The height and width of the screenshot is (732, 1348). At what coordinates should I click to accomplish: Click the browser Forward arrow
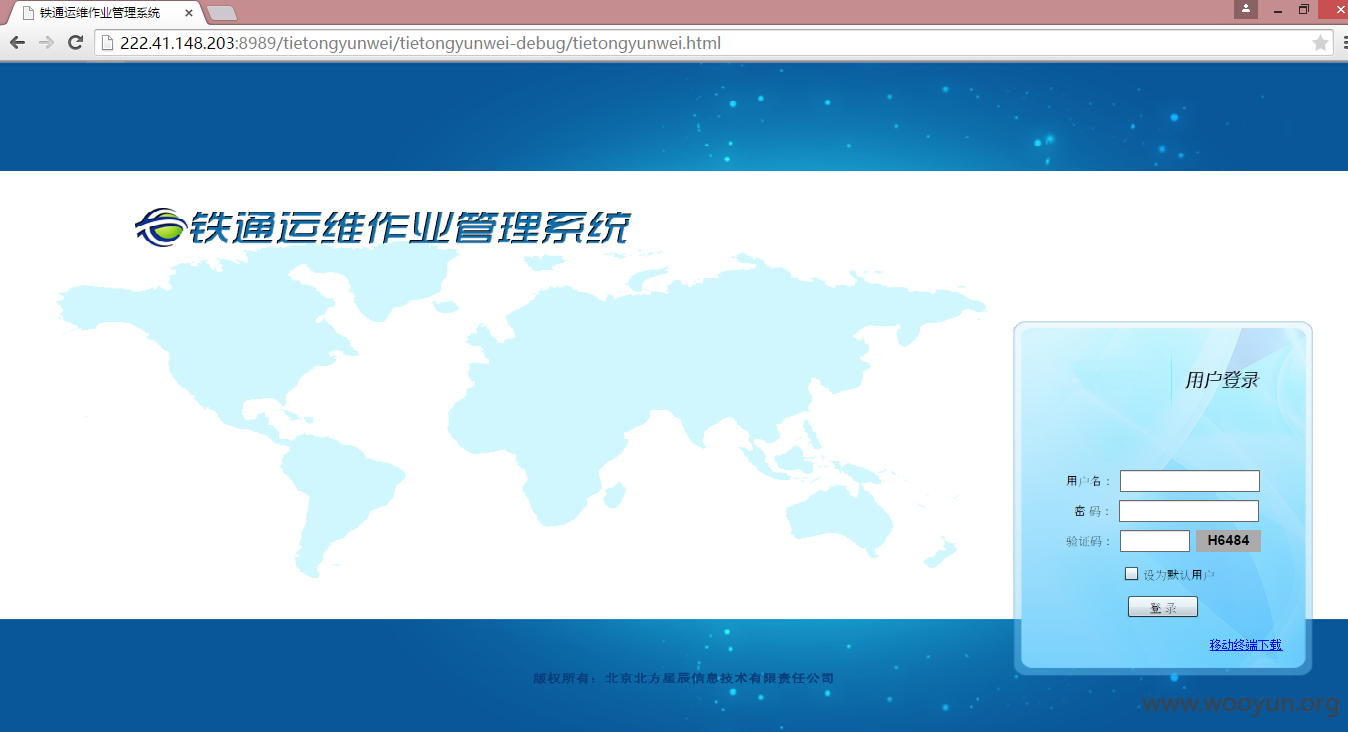(46, 43)
